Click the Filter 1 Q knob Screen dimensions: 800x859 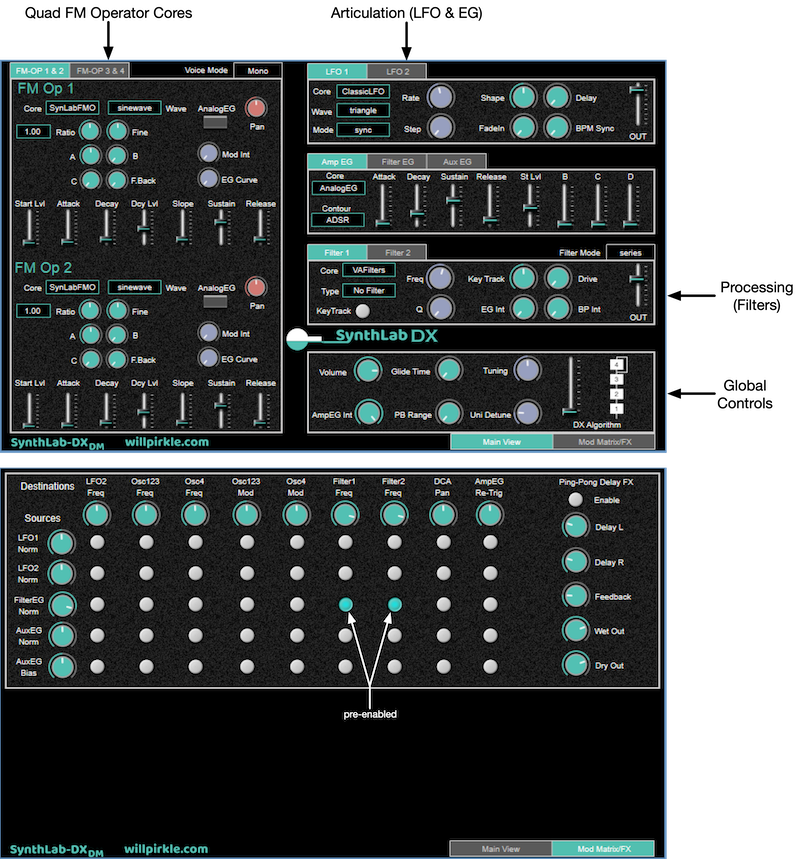coord(441,308)
